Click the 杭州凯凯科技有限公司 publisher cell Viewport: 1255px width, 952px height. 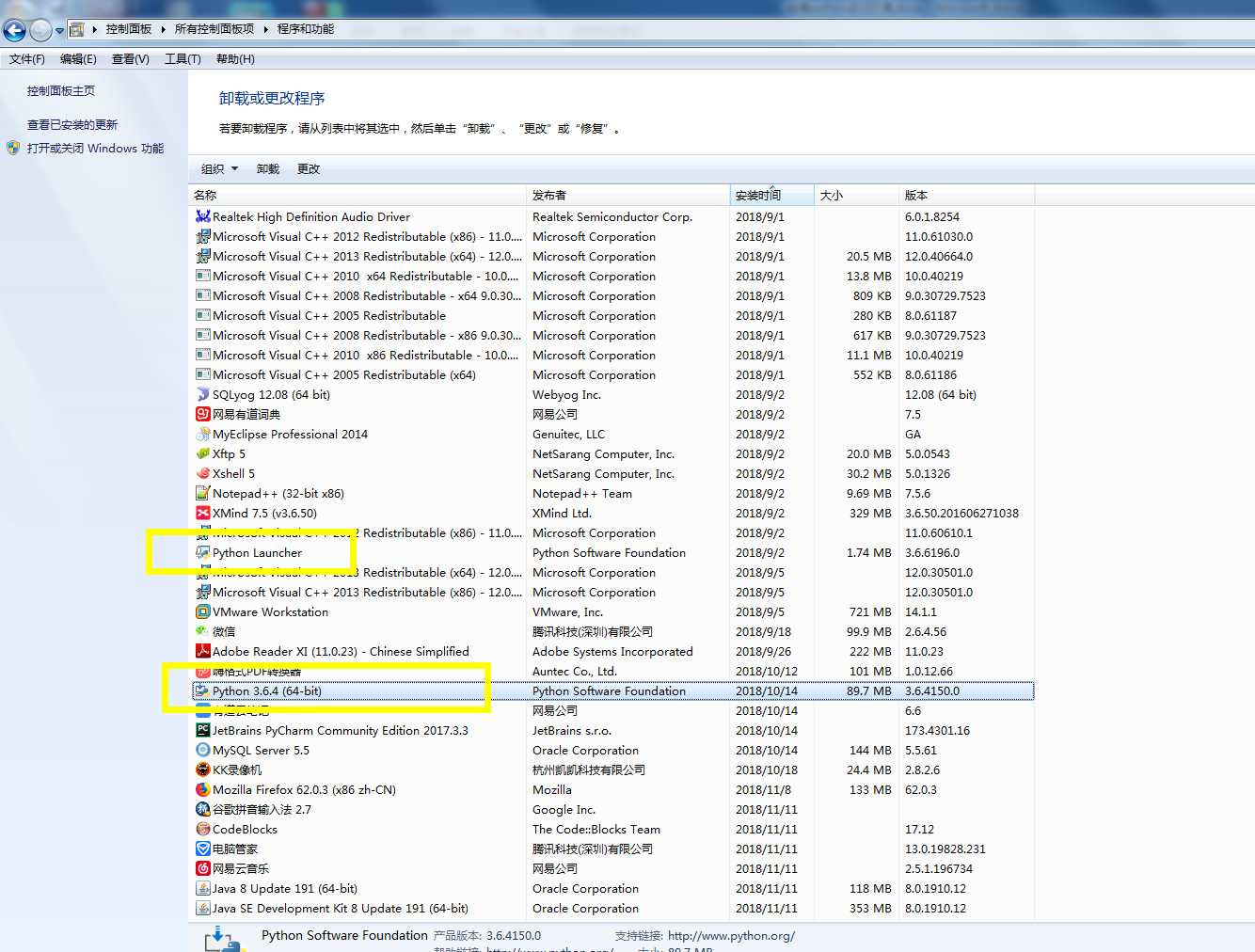[589, 770]
